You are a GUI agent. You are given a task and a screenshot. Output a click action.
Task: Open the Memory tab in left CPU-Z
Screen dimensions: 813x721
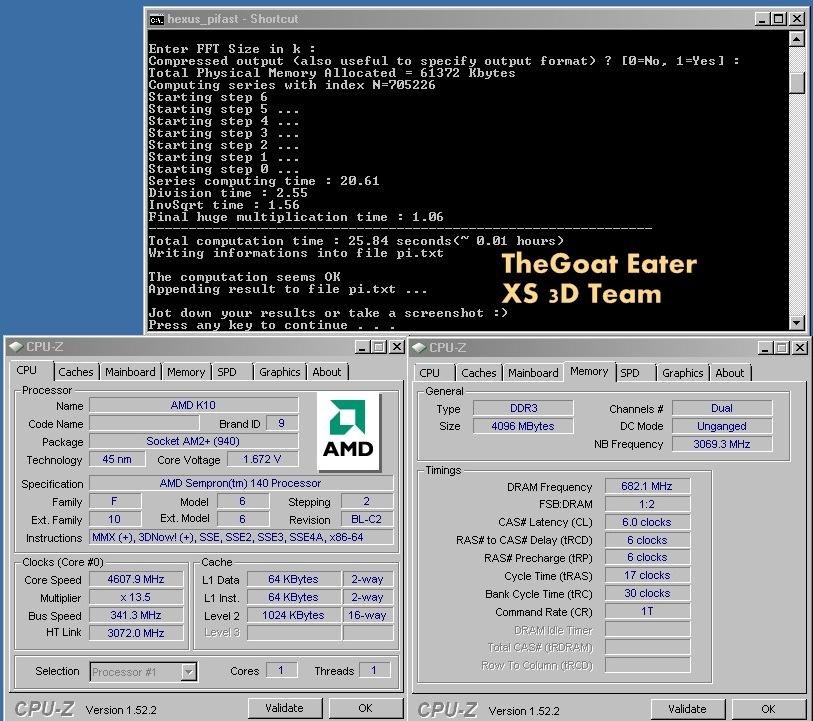click(186, 372)
